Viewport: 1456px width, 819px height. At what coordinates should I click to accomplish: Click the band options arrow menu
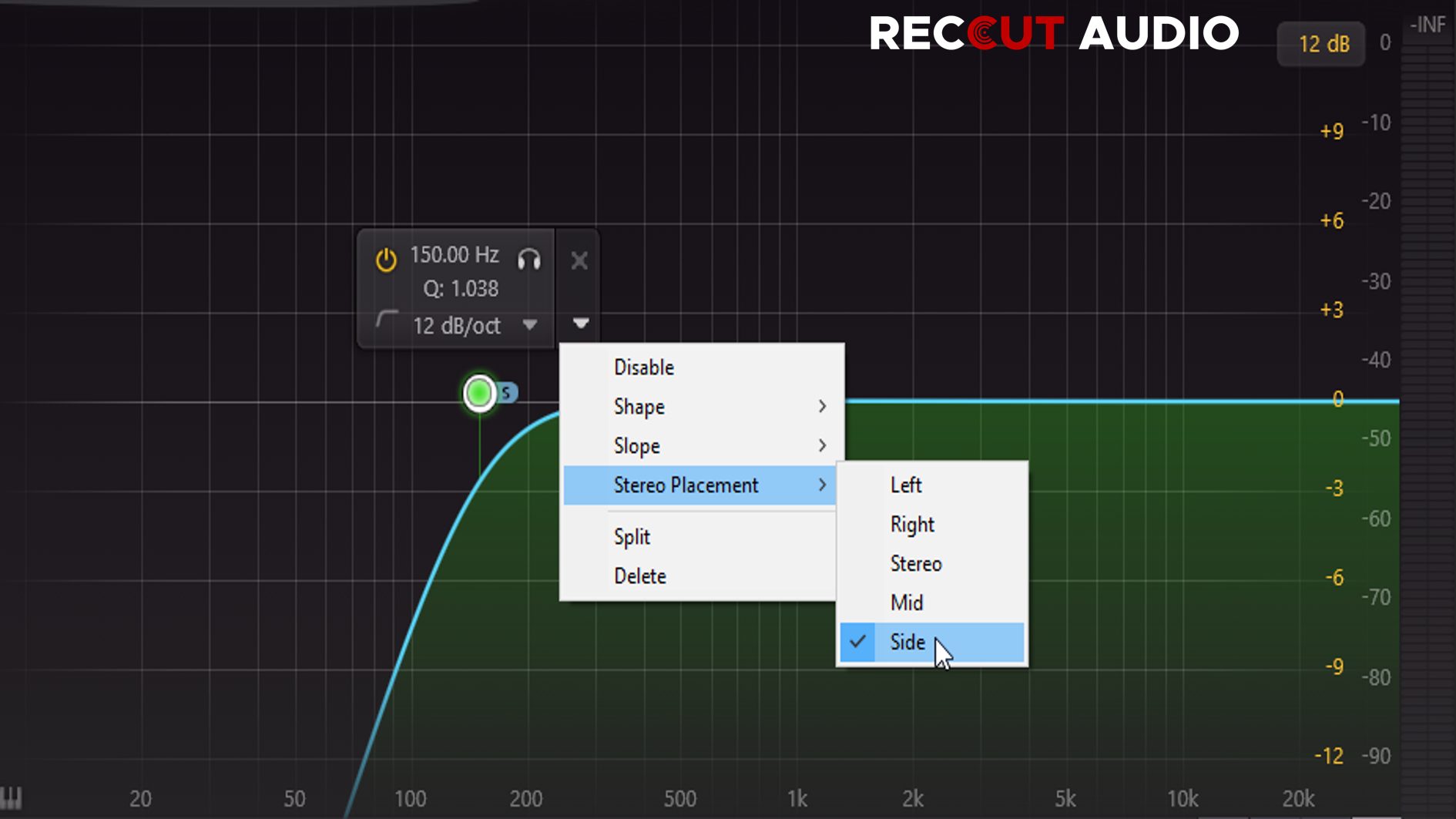click(x=581, y=324)
